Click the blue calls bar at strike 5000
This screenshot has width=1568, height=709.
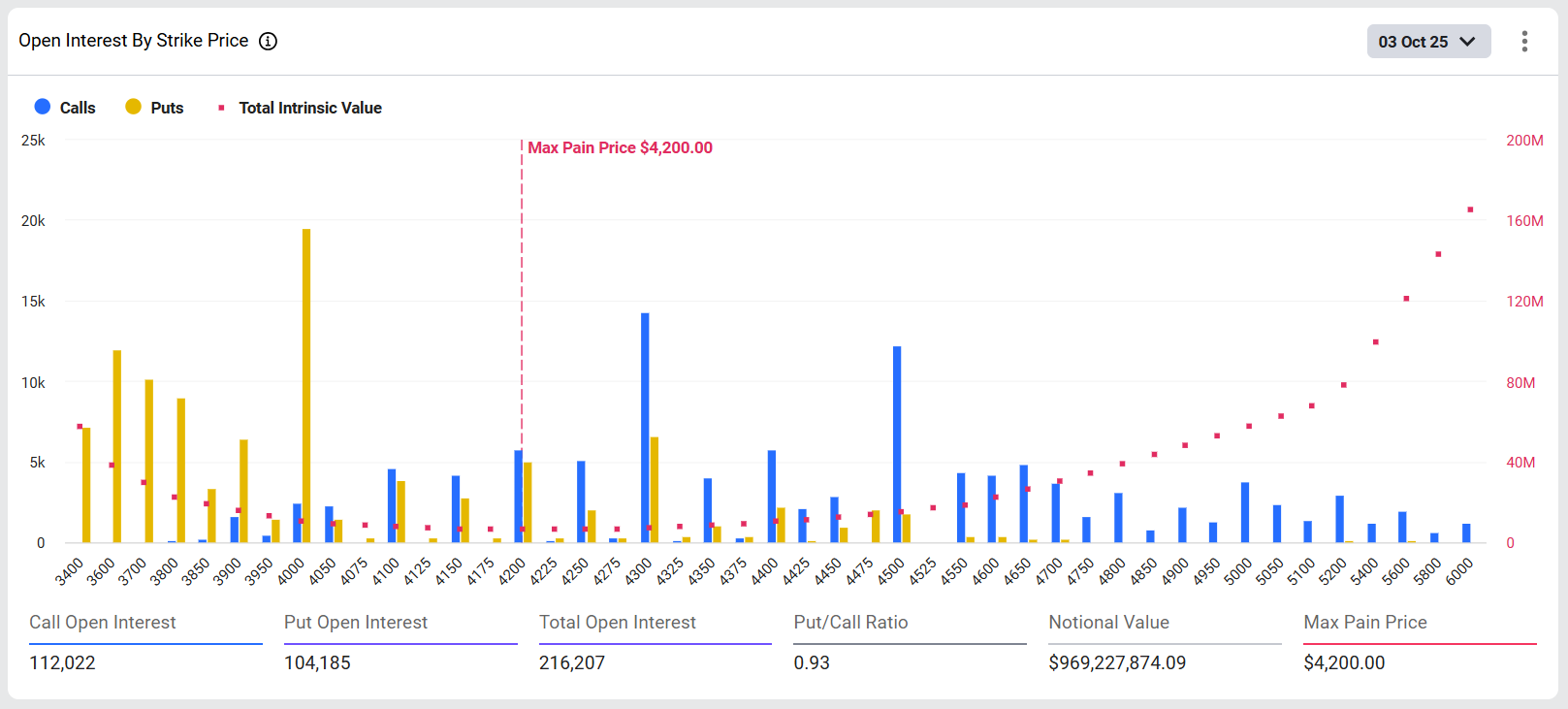[1245, 512]
